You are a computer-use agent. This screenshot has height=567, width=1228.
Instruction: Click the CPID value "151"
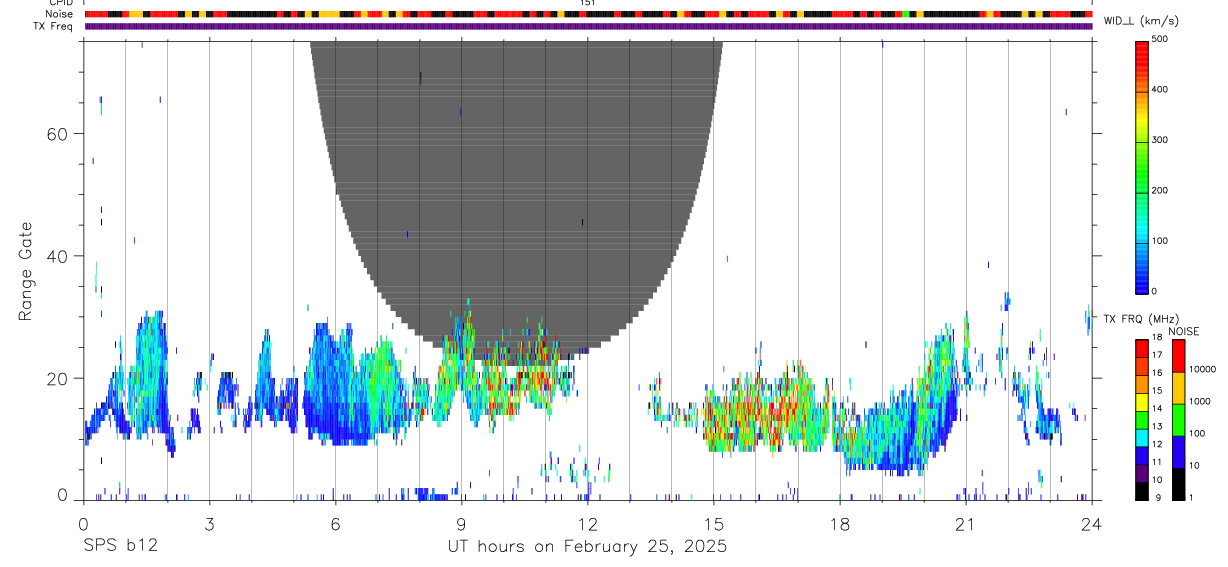pyautogui.click(x=587, y=3)
